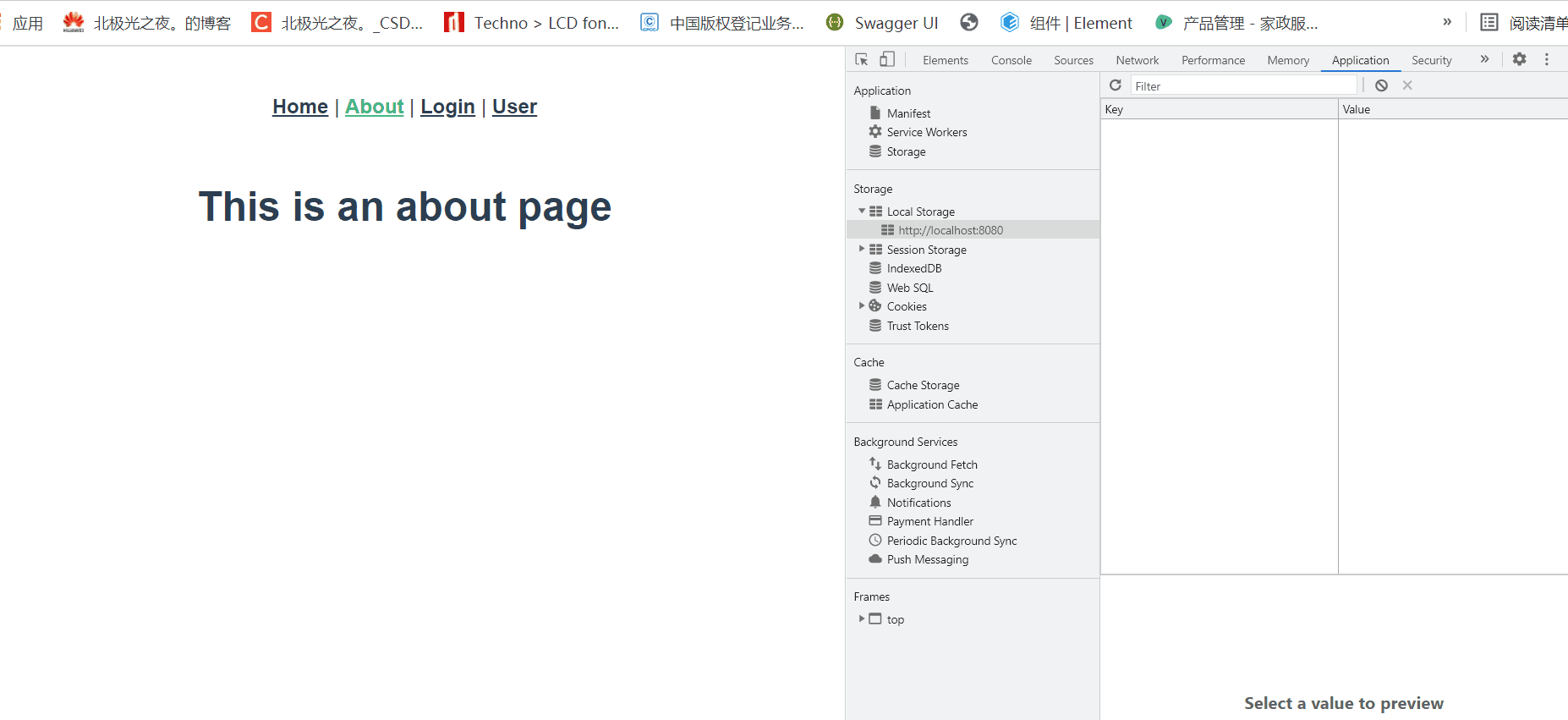Toggle the device toolbar icon

(887, 59)
